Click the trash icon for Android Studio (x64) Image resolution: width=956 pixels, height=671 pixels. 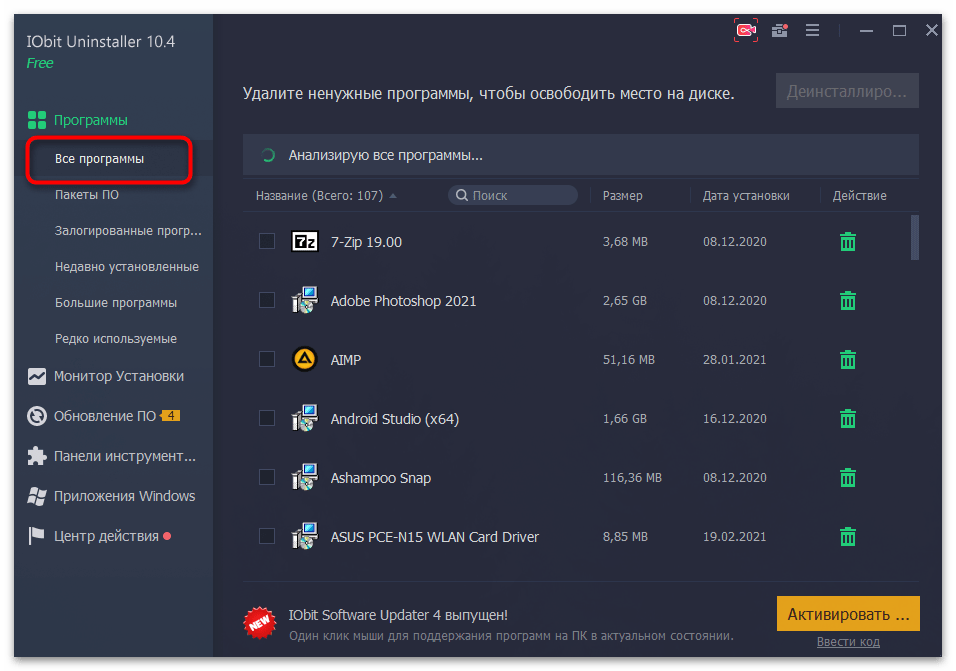point(847,419)
